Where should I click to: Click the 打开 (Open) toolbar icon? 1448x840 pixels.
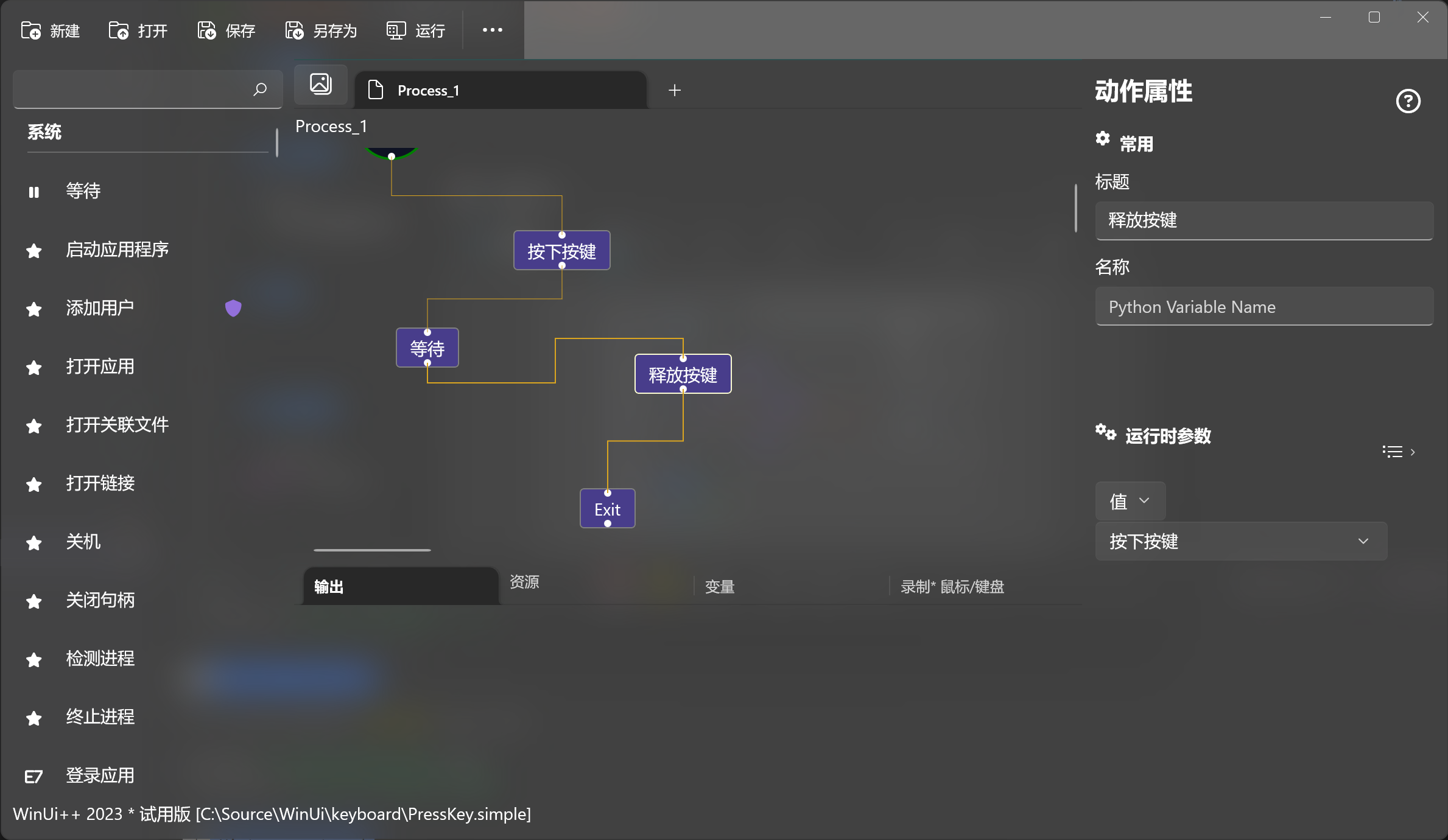pos(118,30)
